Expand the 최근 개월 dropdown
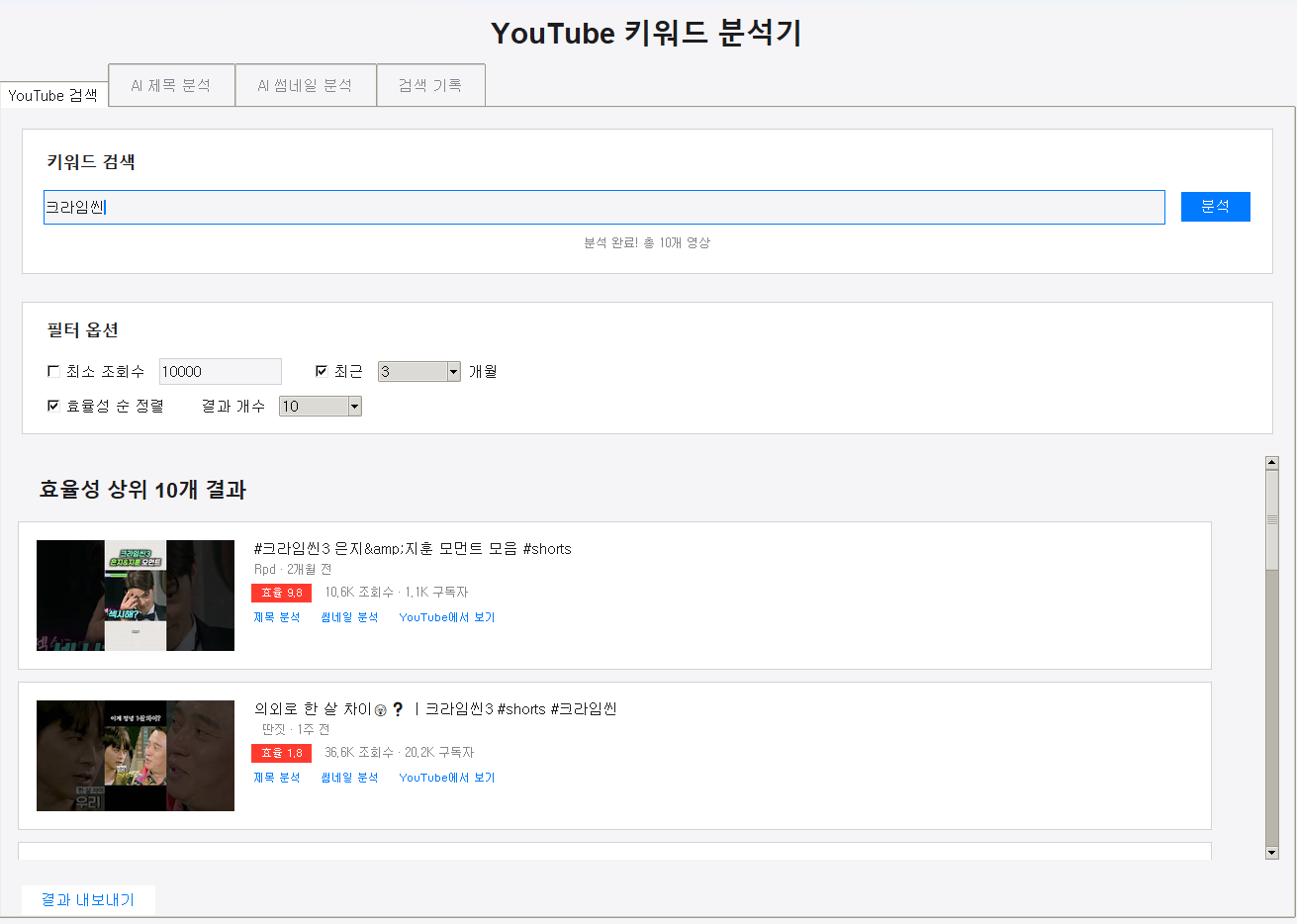This screenshot has height=924, width=1297. coord(453,371)
